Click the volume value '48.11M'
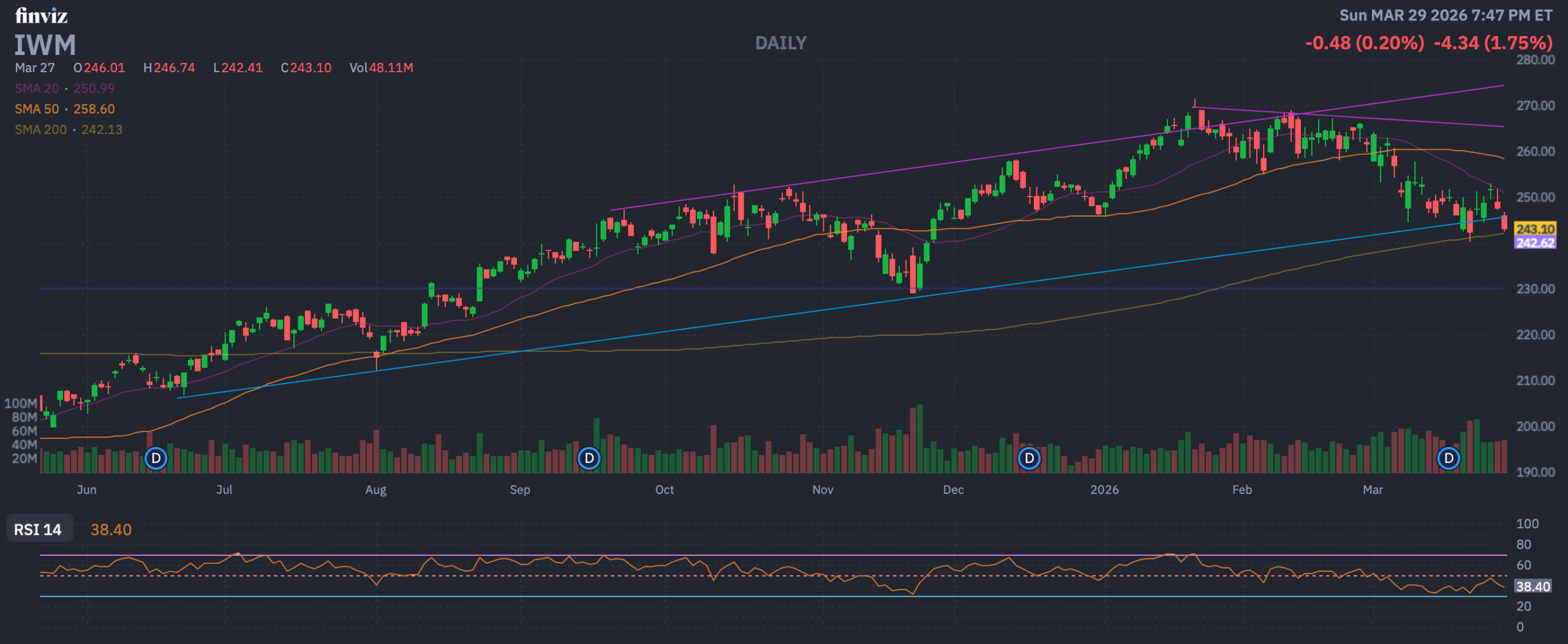Screen dimensions: 1568x644 [x=391, y=68]
